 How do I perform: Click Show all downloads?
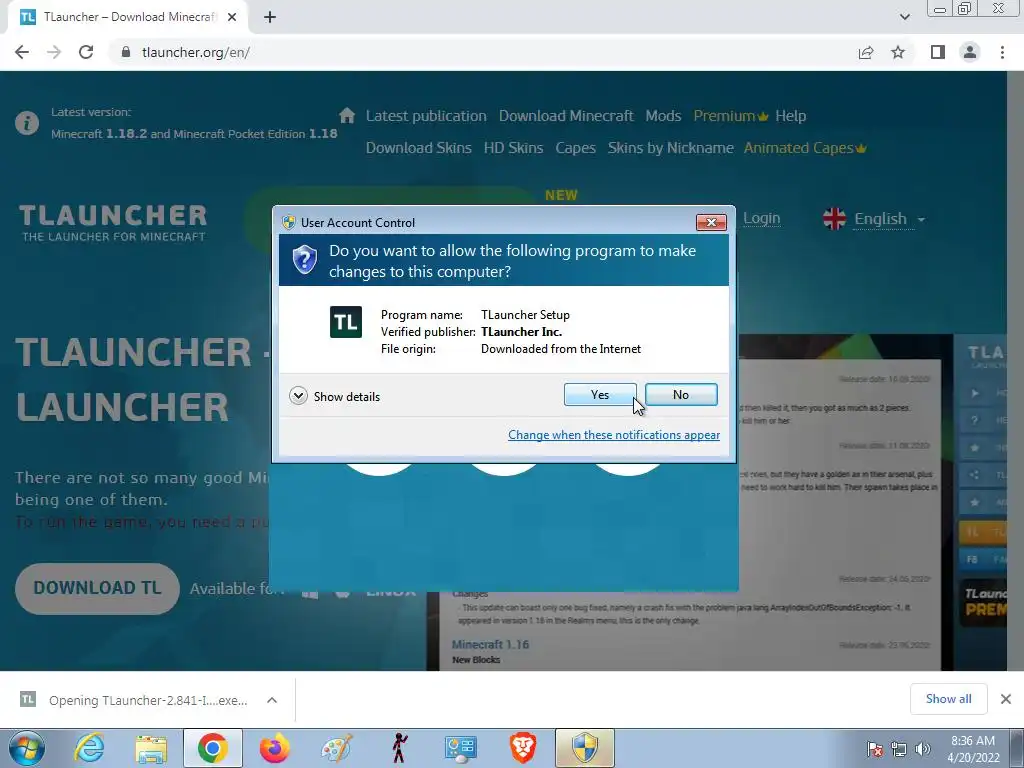pyautogui.click(x=948, y=699)
